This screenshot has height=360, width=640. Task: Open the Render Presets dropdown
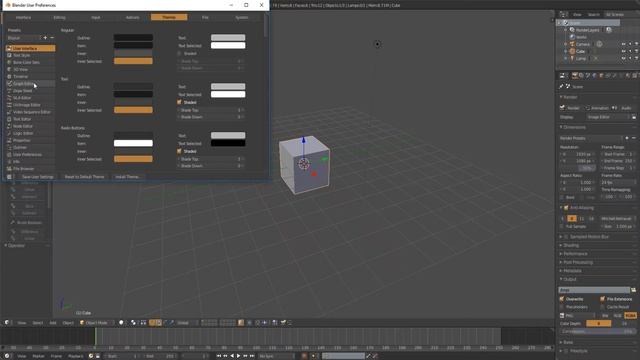(x=590, y=138)
